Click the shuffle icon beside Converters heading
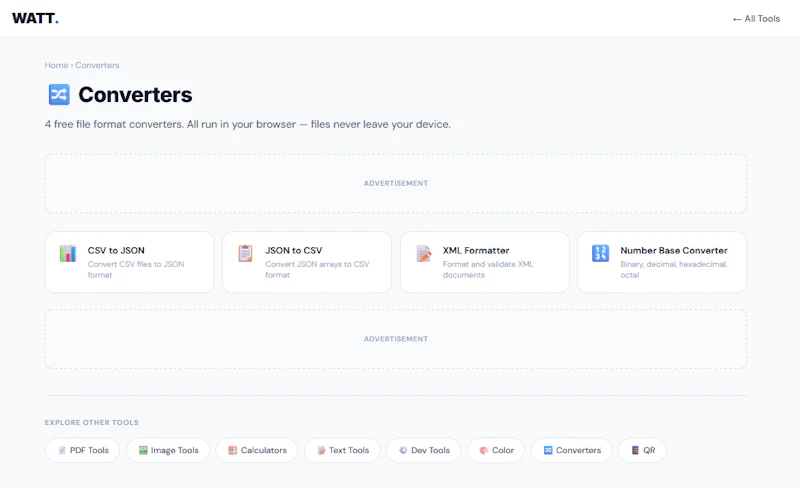Image resolution: width=800 pixels, height=488 pixels. pyautogui.click(x=59, y=94)
